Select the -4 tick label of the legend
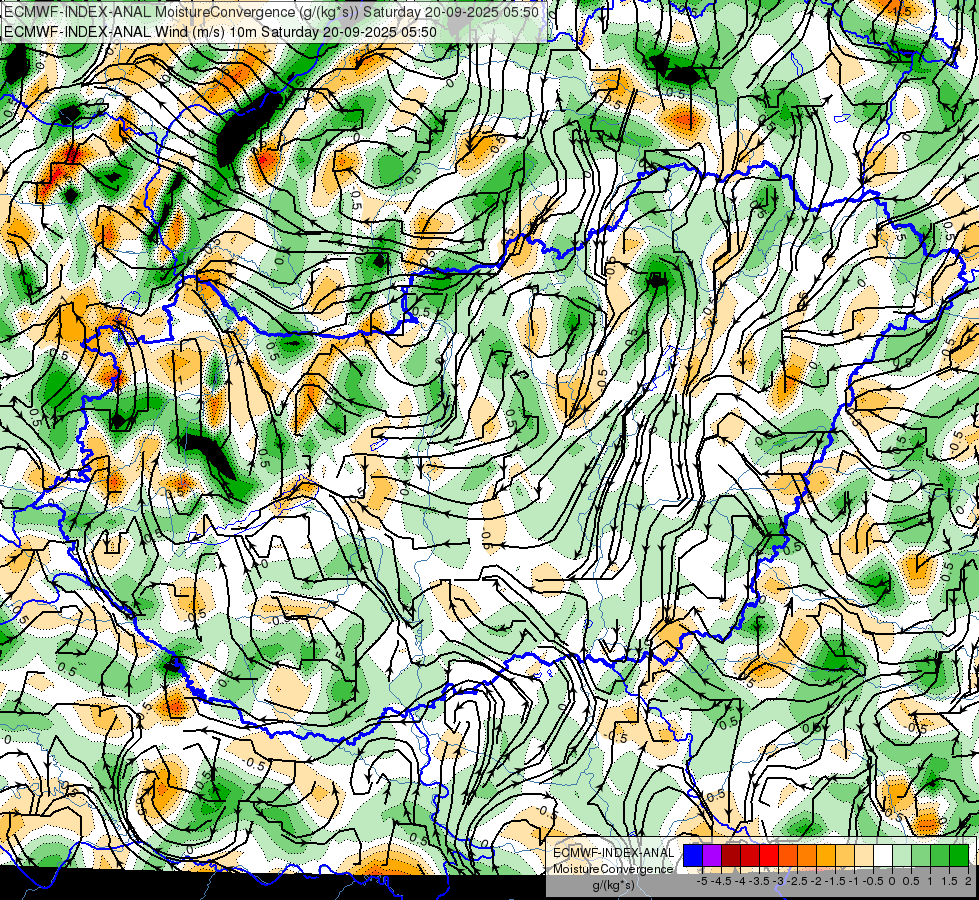This screenshot has height=900, width=979. click(740, 881)
